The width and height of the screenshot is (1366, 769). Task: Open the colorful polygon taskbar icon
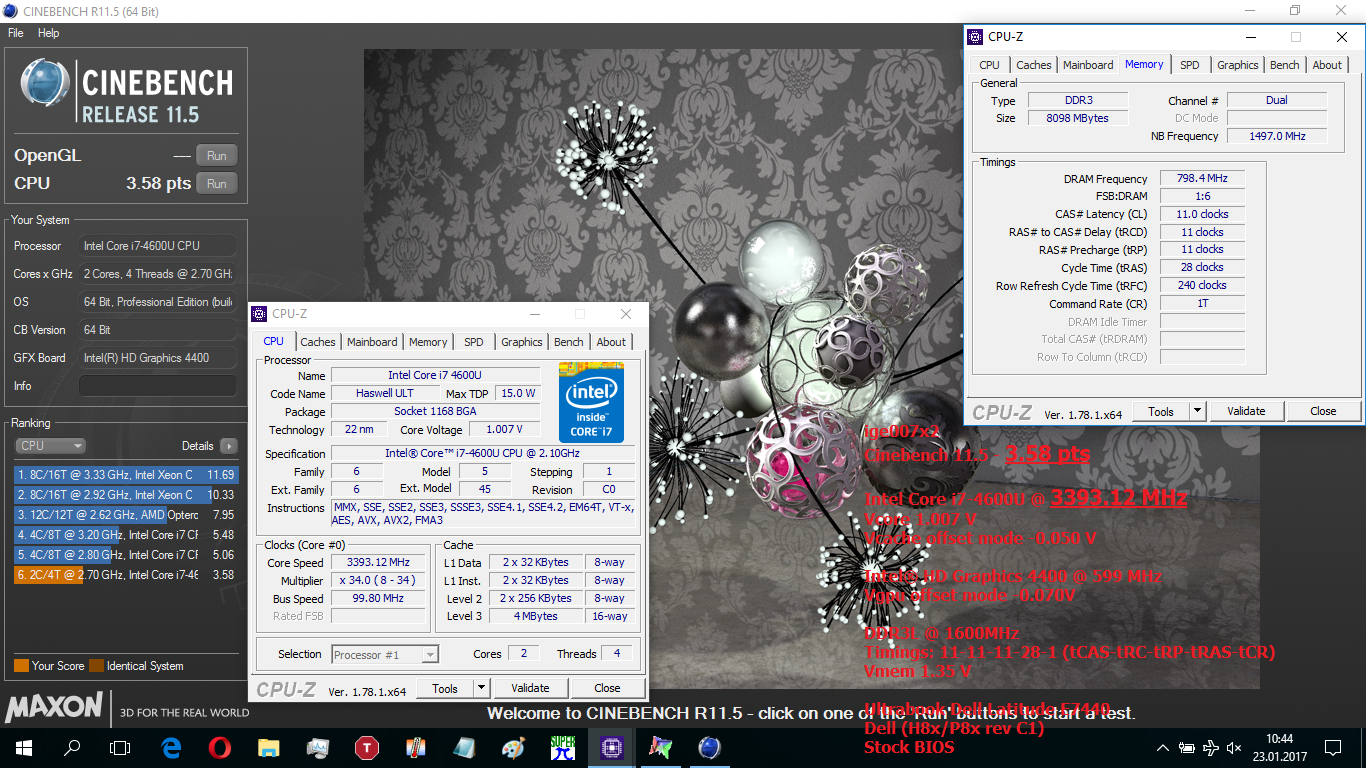[661, 747]
